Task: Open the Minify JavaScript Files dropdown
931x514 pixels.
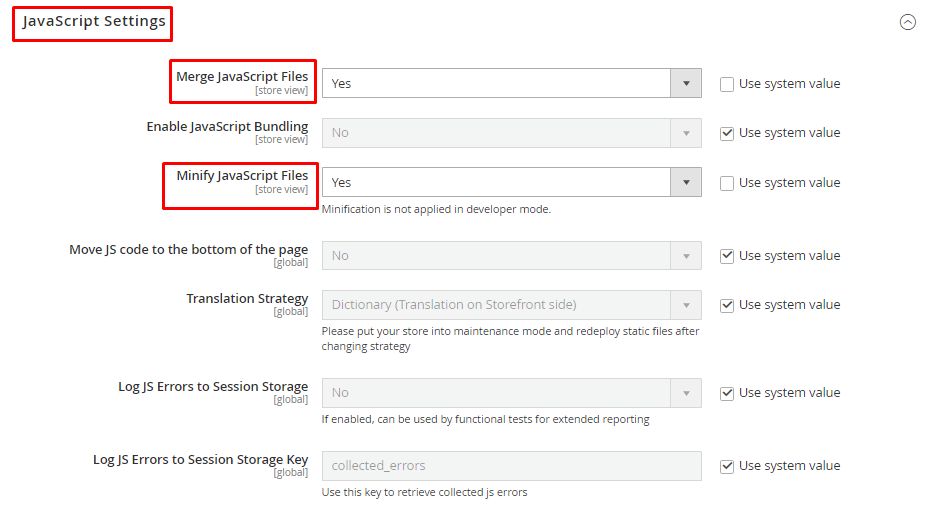Action: (x=511, y=182)
